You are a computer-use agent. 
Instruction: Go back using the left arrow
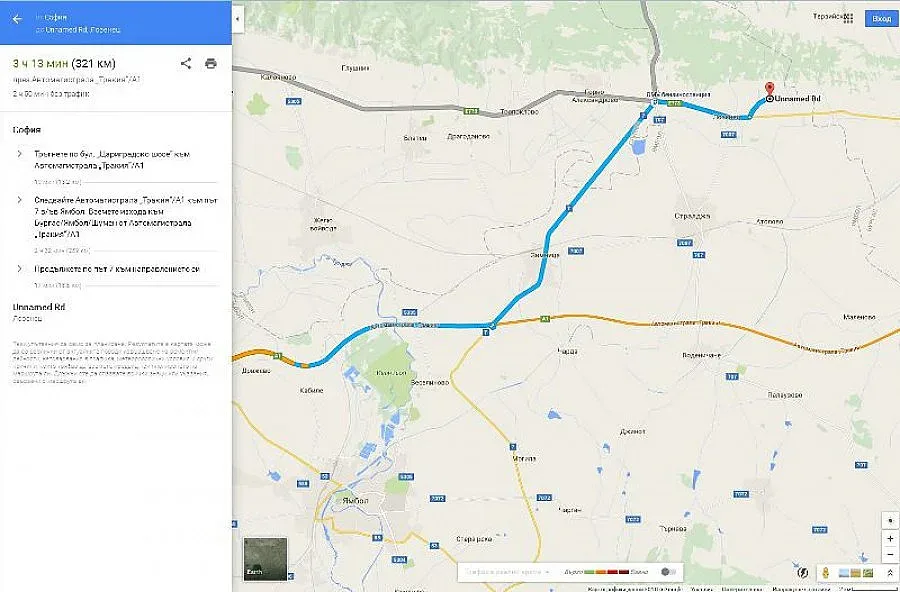click(17, 19)
